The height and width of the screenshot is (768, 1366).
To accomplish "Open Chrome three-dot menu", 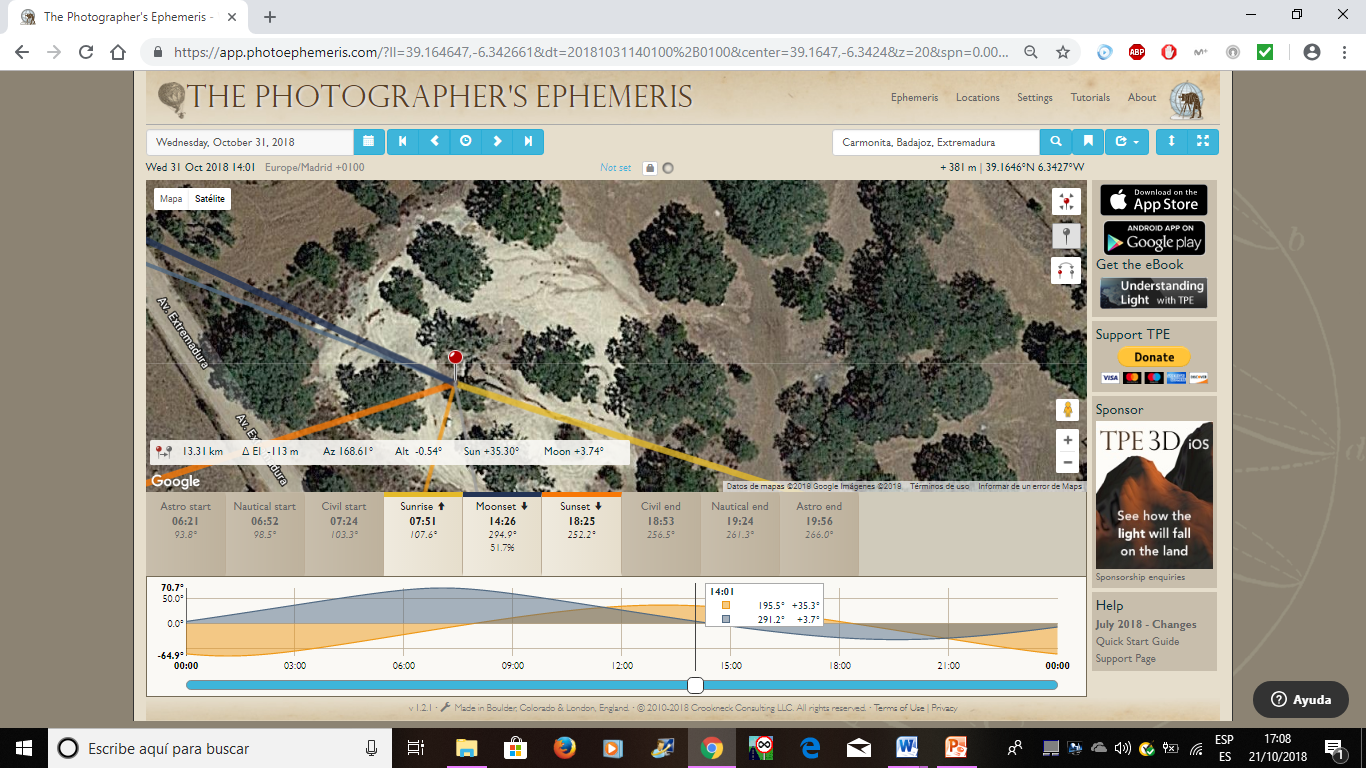I will (x=1344, y=52).
